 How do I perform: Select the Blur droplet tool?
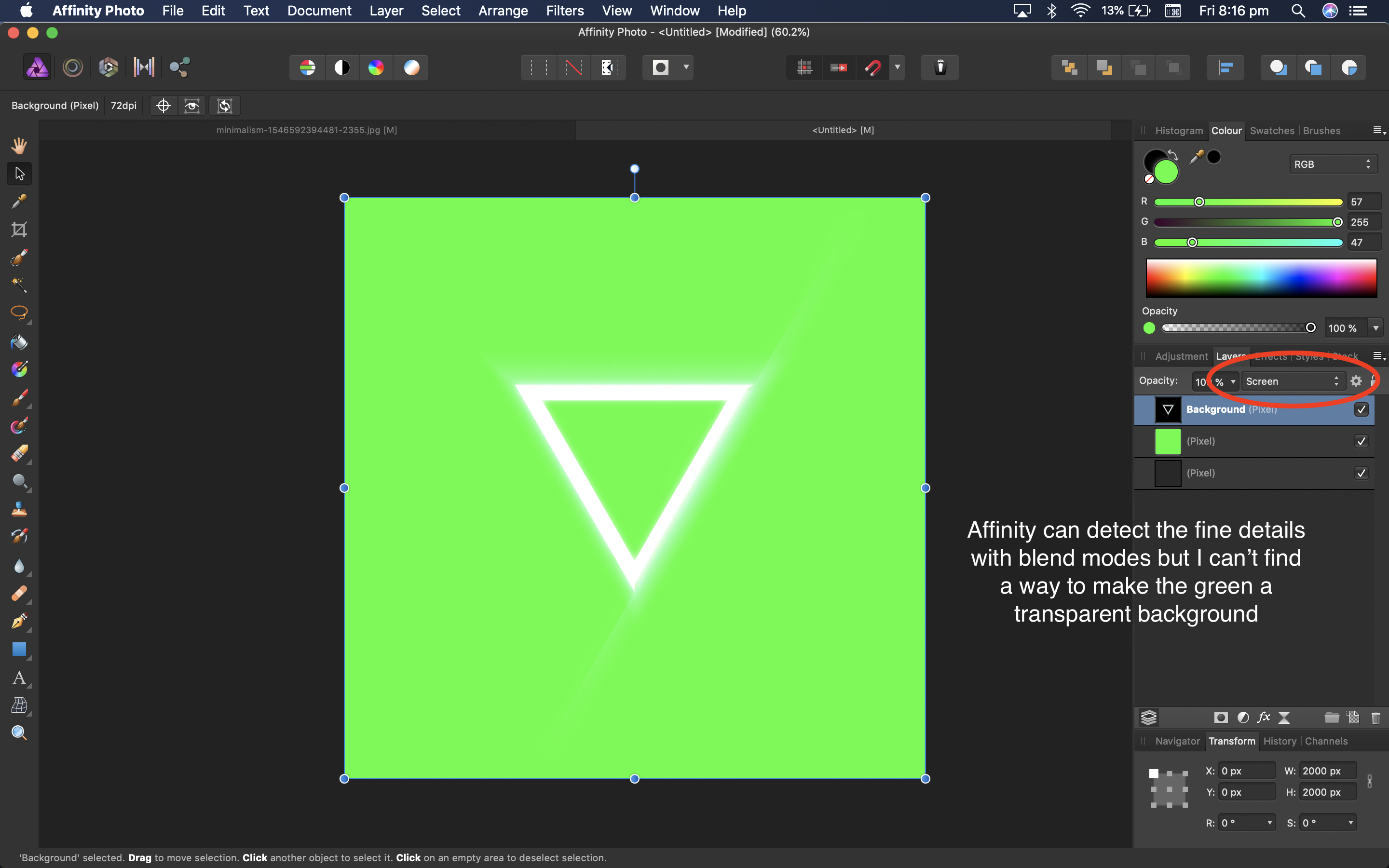pos(19,566)
